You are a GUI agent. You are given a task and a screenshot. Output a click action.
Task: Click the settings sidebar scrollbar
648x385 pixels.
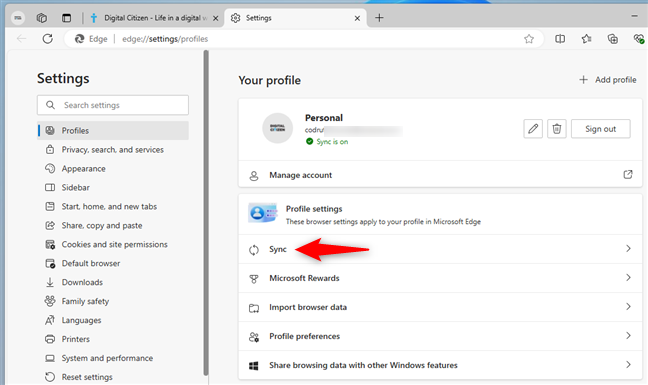(x=206, y=213)
